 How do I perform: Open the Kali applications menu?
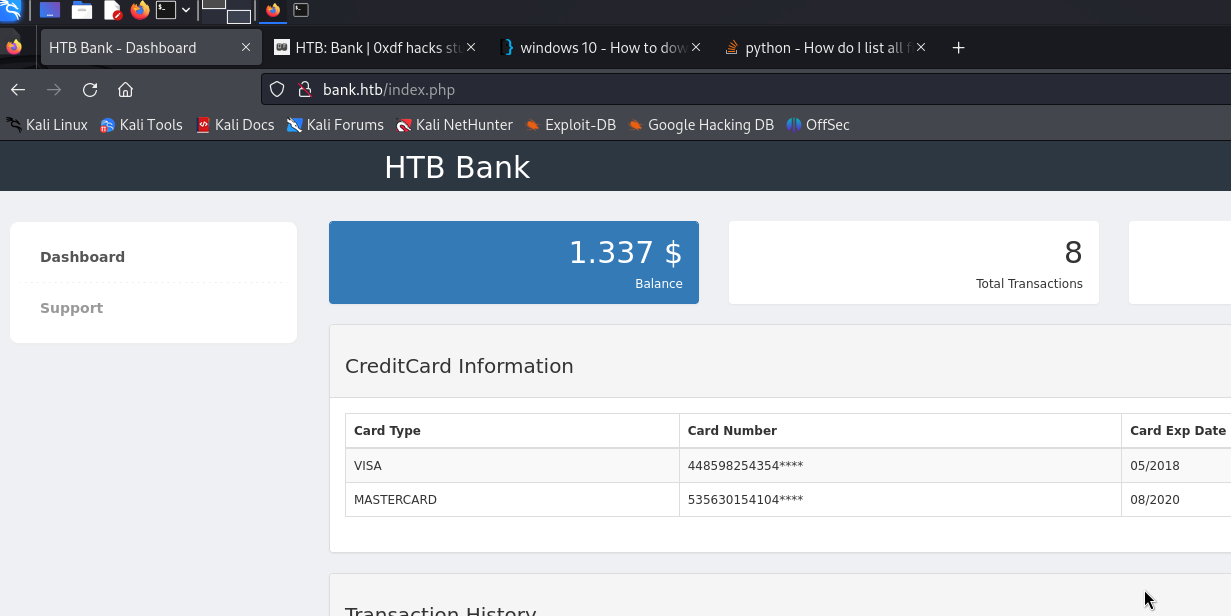pos(11,11)
